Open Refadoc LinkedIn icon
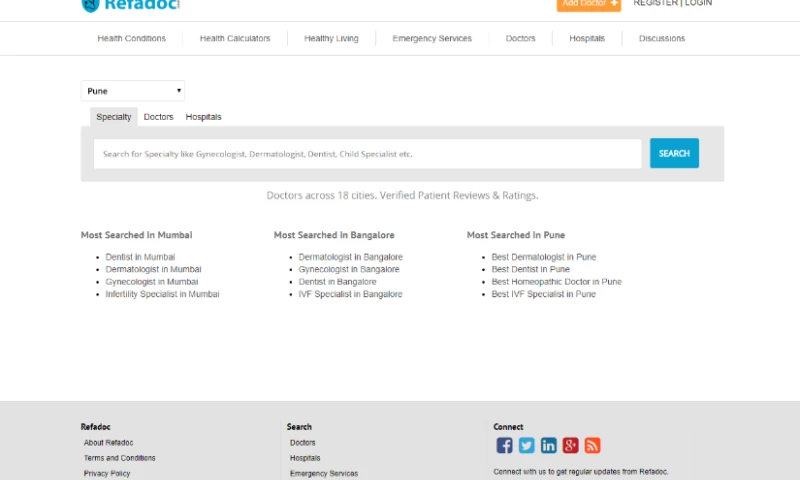Screen dimensions: 800x480 click(548, 445)
